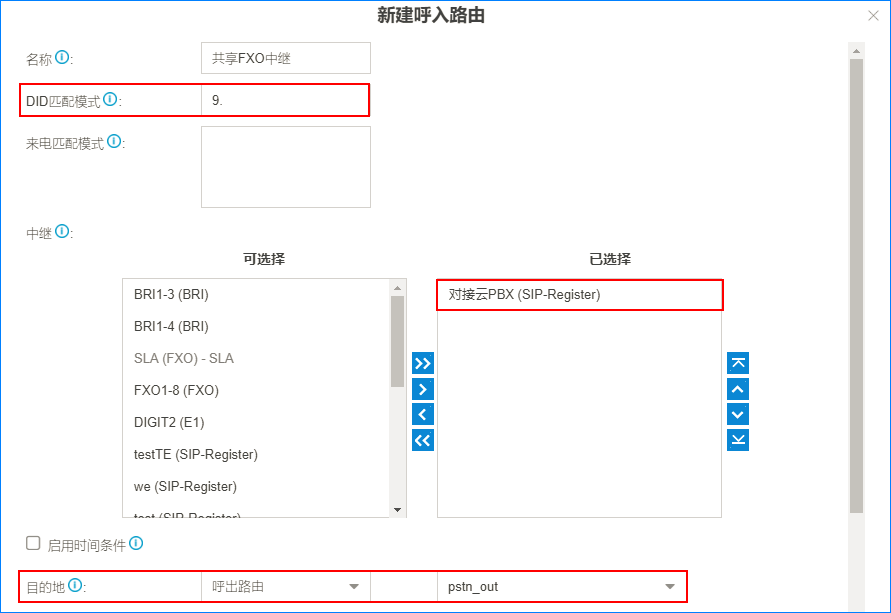Move selected trunk to top of list
The image size is (891, 613).
(738, 363)
